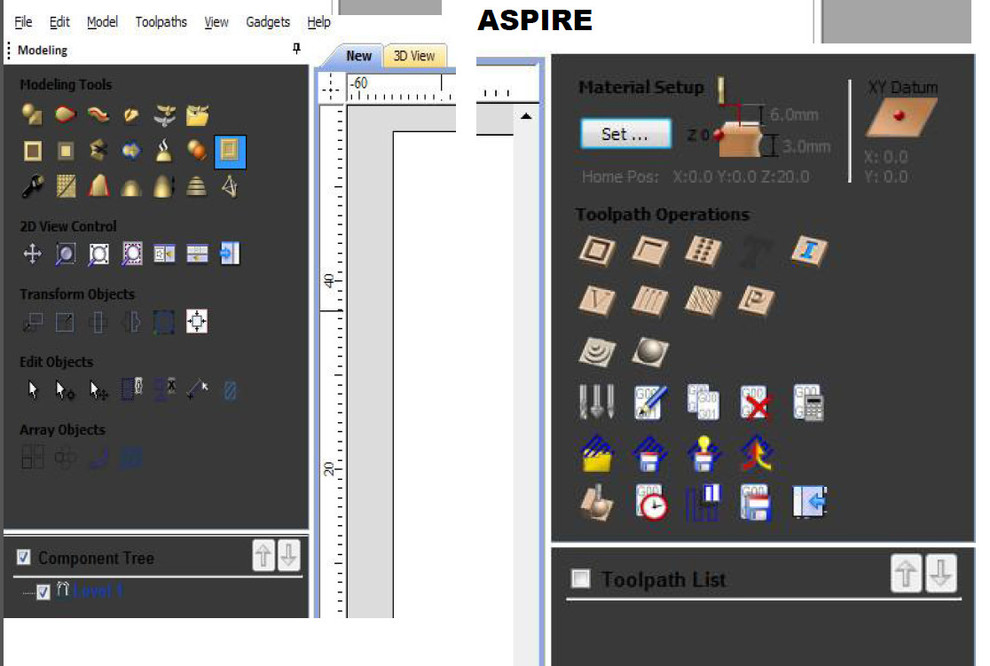Open the Gadgets menu
This screenshot has width=990, height=666.
point(268,22)
